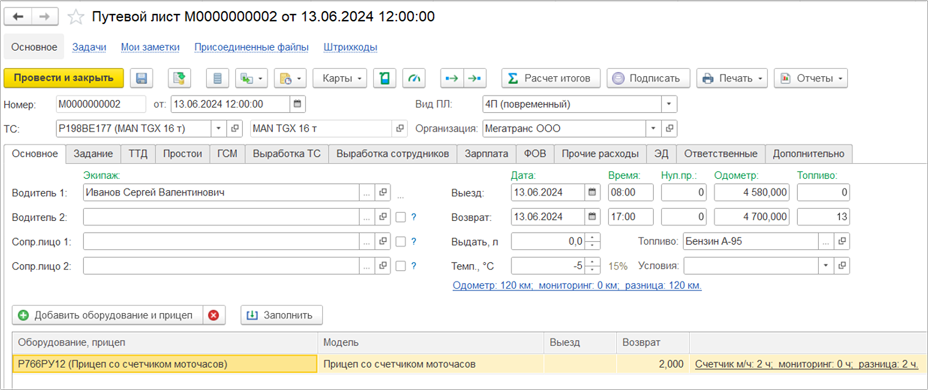Viewport: 928px width, 390px height.
Task: Open the Счетчик м/ч: 2 ч link
Action: (807, 365)
